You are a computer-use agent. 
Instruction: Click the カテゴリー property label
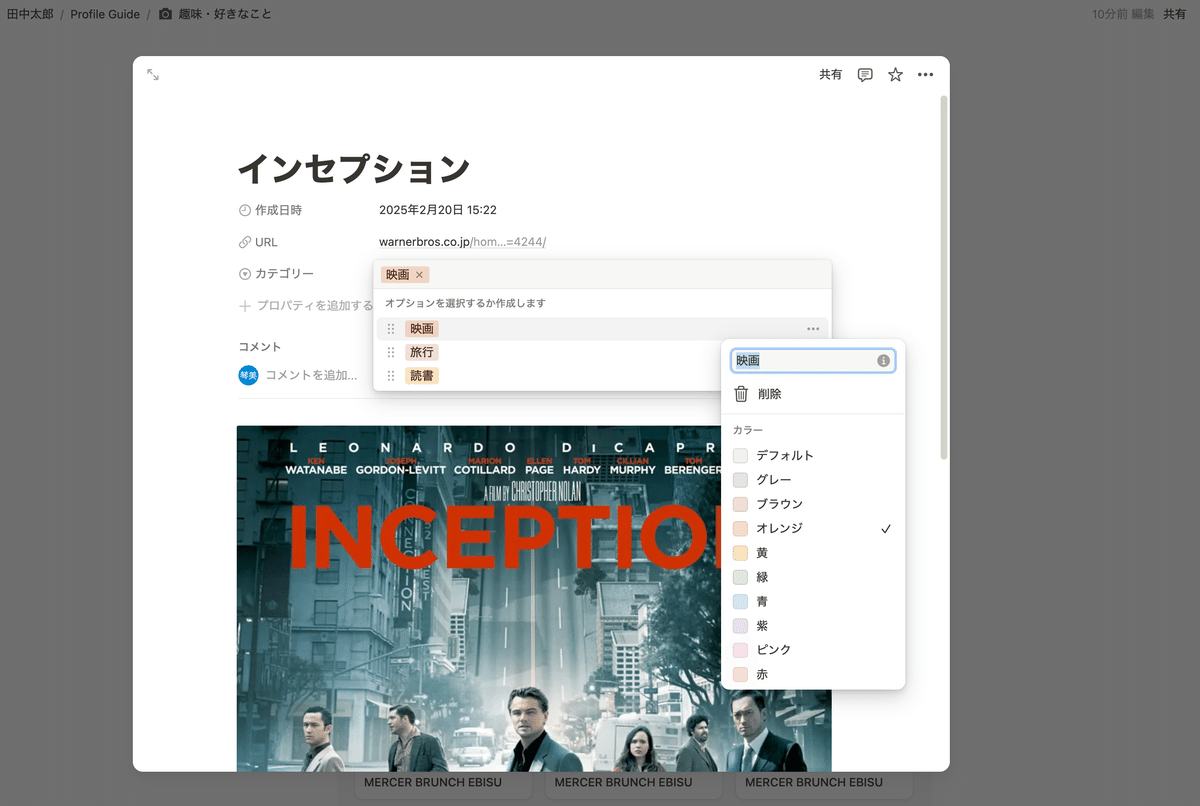pyautogui.click(x=284, y=274)
